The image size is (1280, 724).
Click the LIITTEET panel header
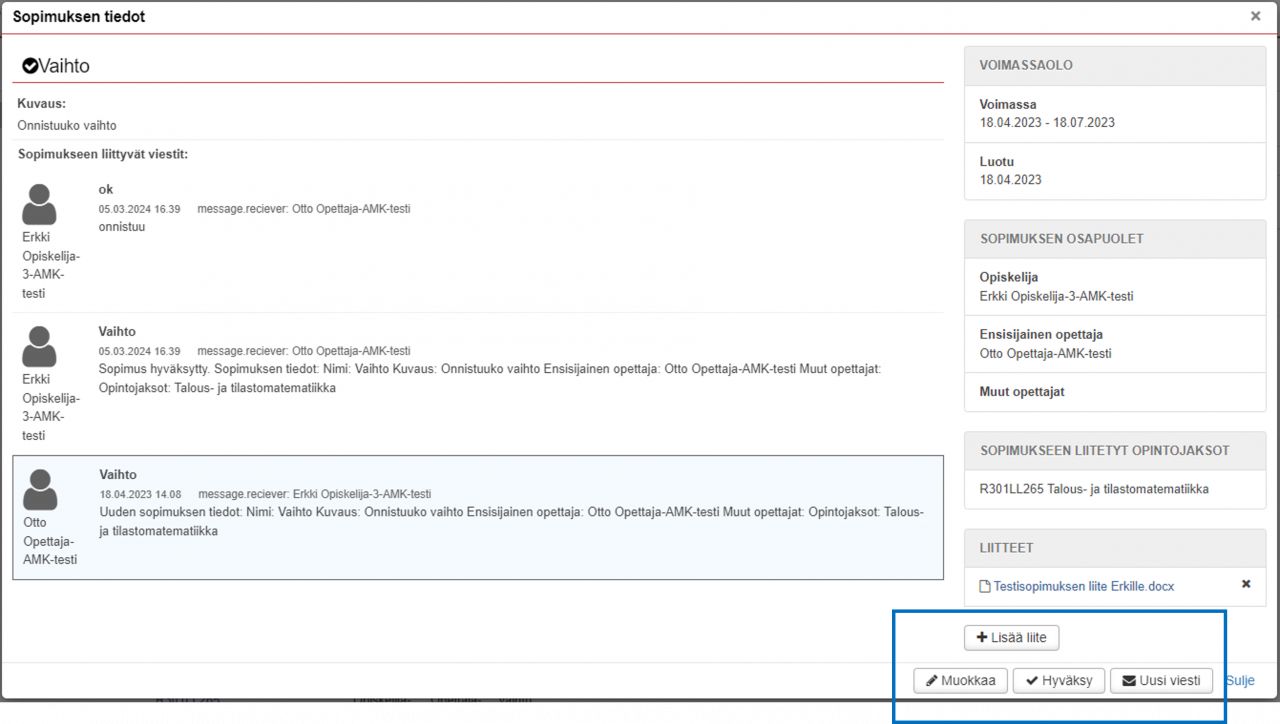click(x=1115, y=548)
